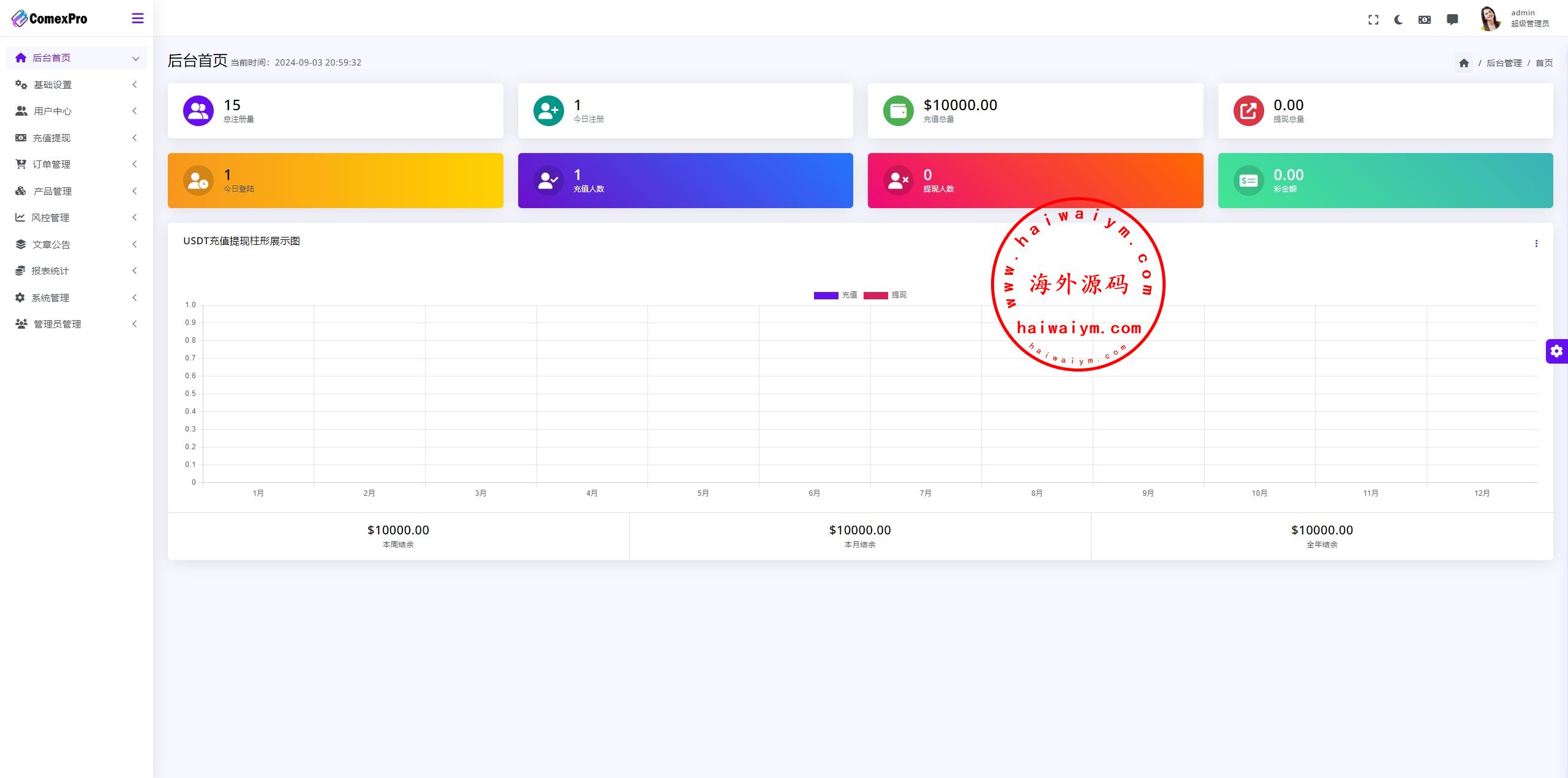Open the purple settings gear side tab
This screenshot has width=1568, height=778.
tap(1556, 351)
